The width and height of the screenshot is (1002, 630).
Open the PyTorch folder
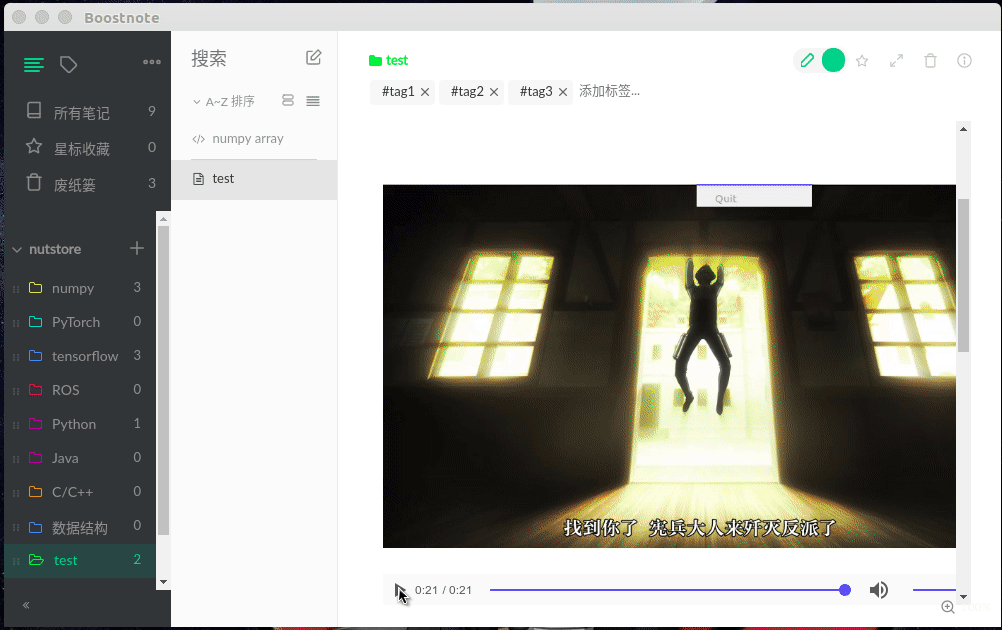(80, 322)
